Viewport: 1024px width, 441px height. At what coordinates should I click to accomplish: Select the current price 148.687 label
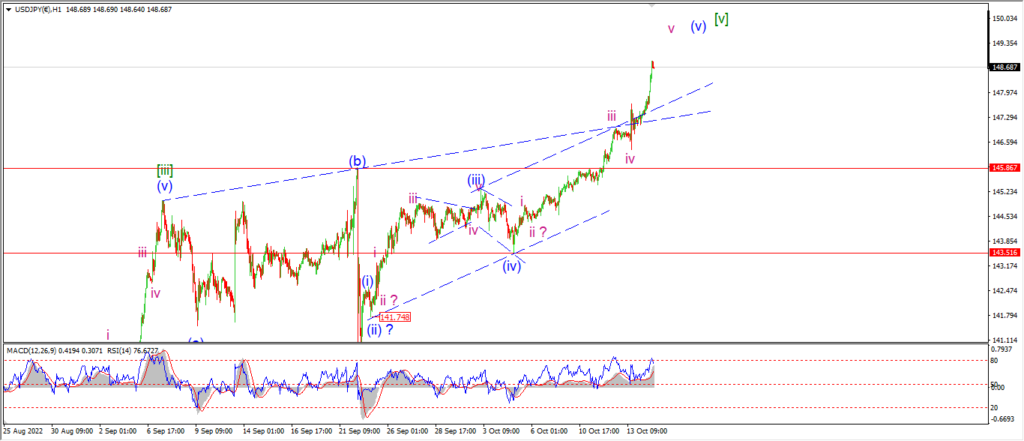pos(1004,67)
